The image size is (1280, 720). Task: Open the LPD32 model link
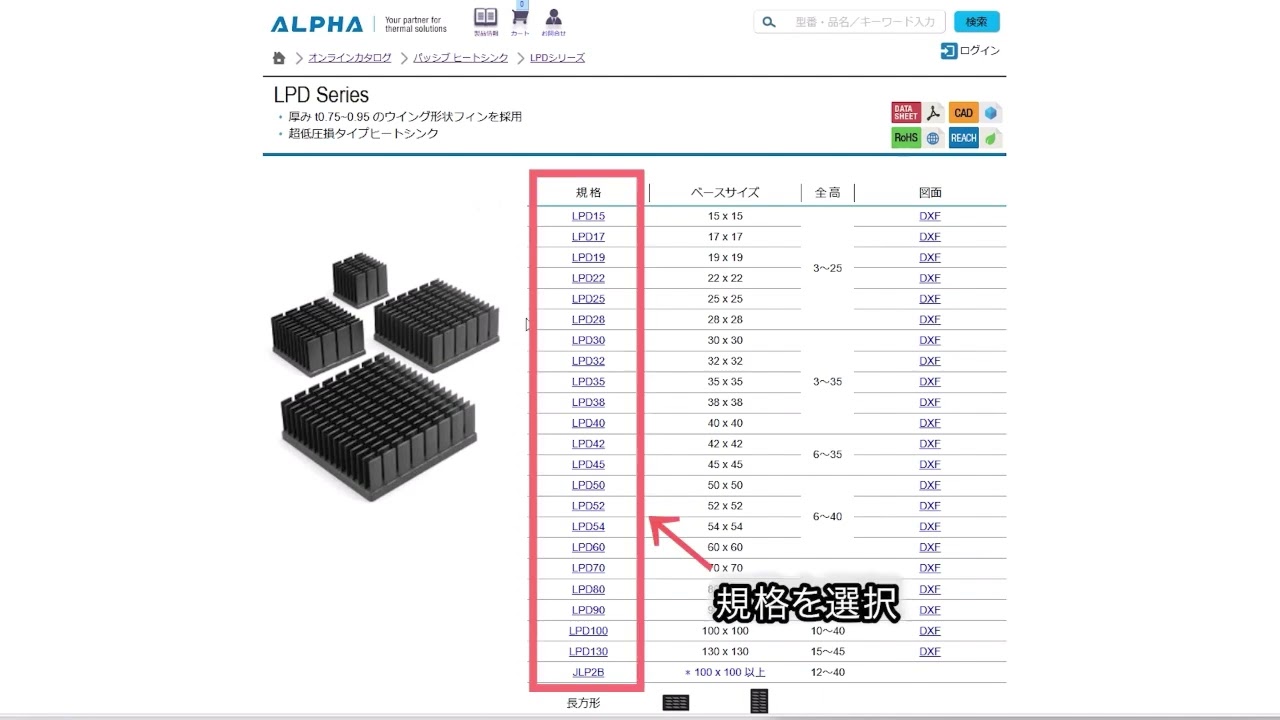[x=588, y=361]
